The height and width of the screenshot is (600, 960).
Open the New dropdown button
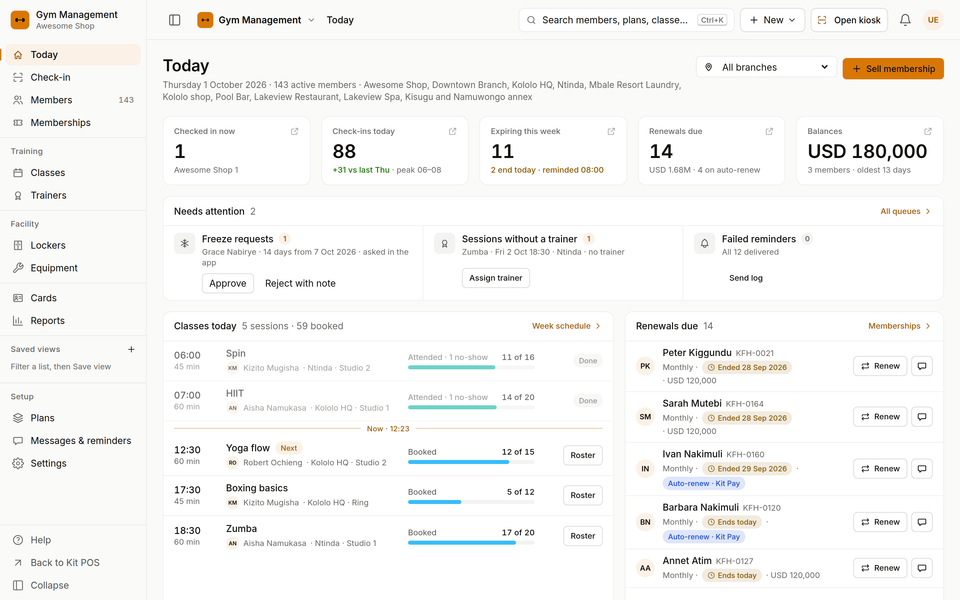coord(772,20)
